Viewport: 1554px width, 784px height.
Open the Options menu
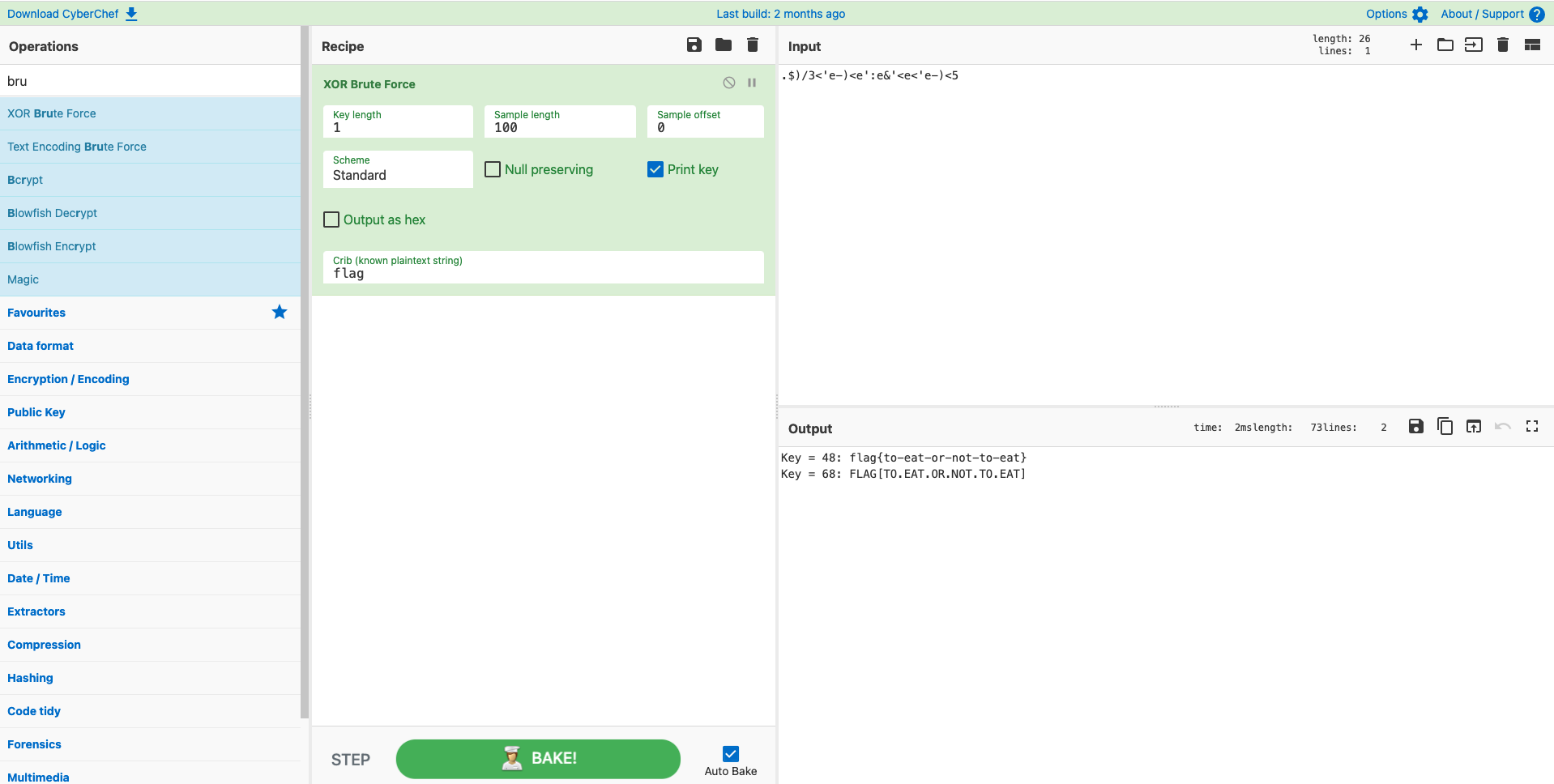pyautogui.click(x=1396, y=14)
